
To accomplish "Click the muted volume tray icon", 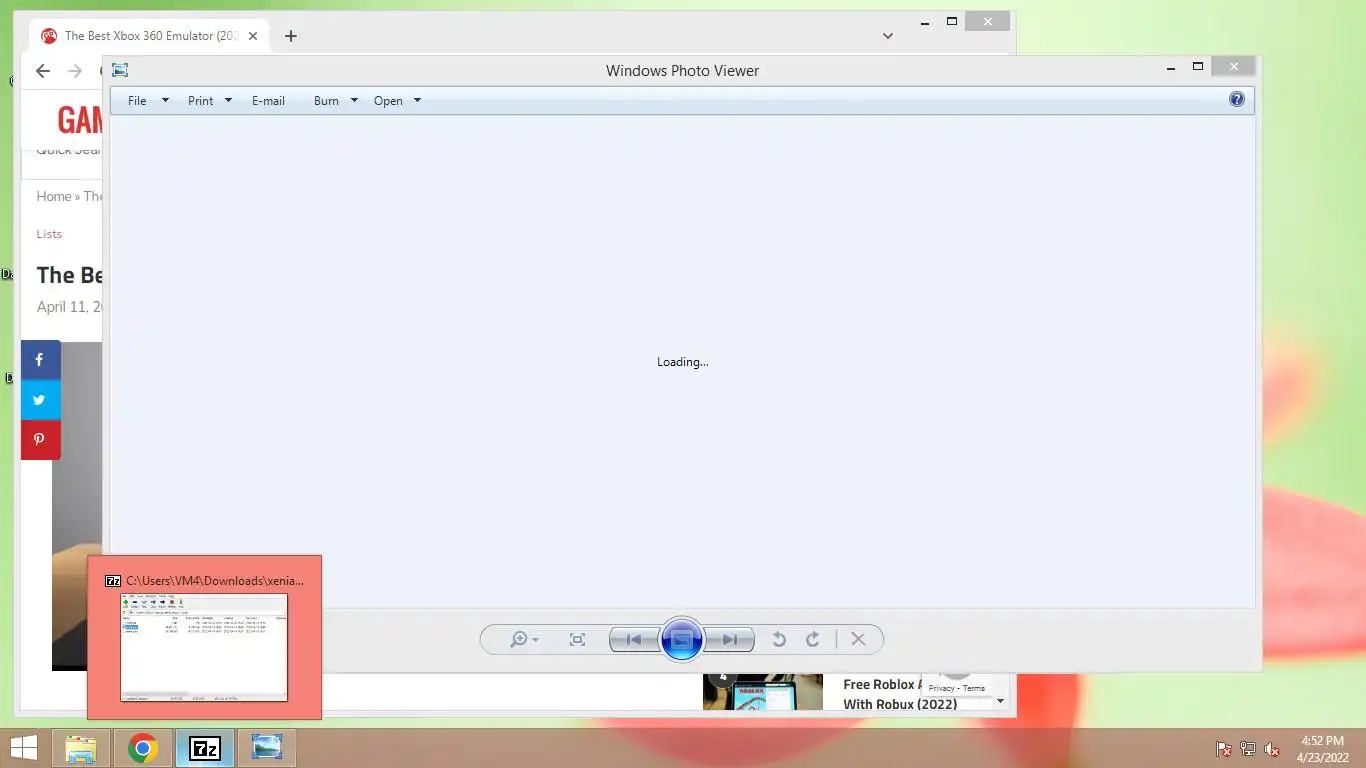I will click(1272, 749).
